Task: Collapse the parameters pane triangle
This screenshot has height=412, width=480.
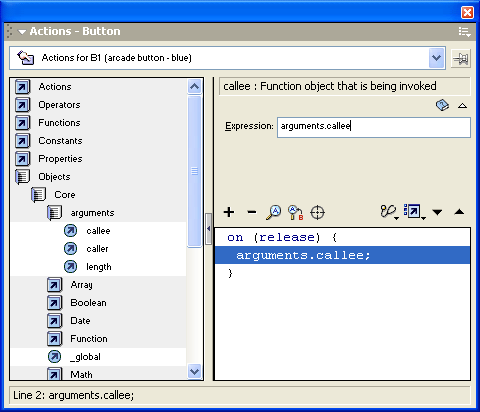Action: tap(462, 106)
